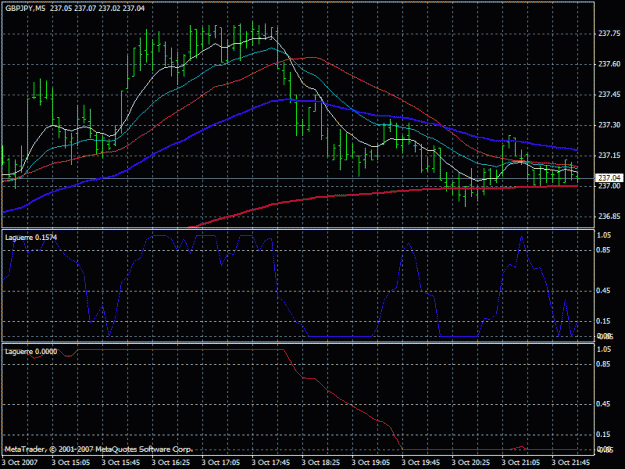
Task: Click the 3 Oct 2007 date label
Action: pos(20,463)
